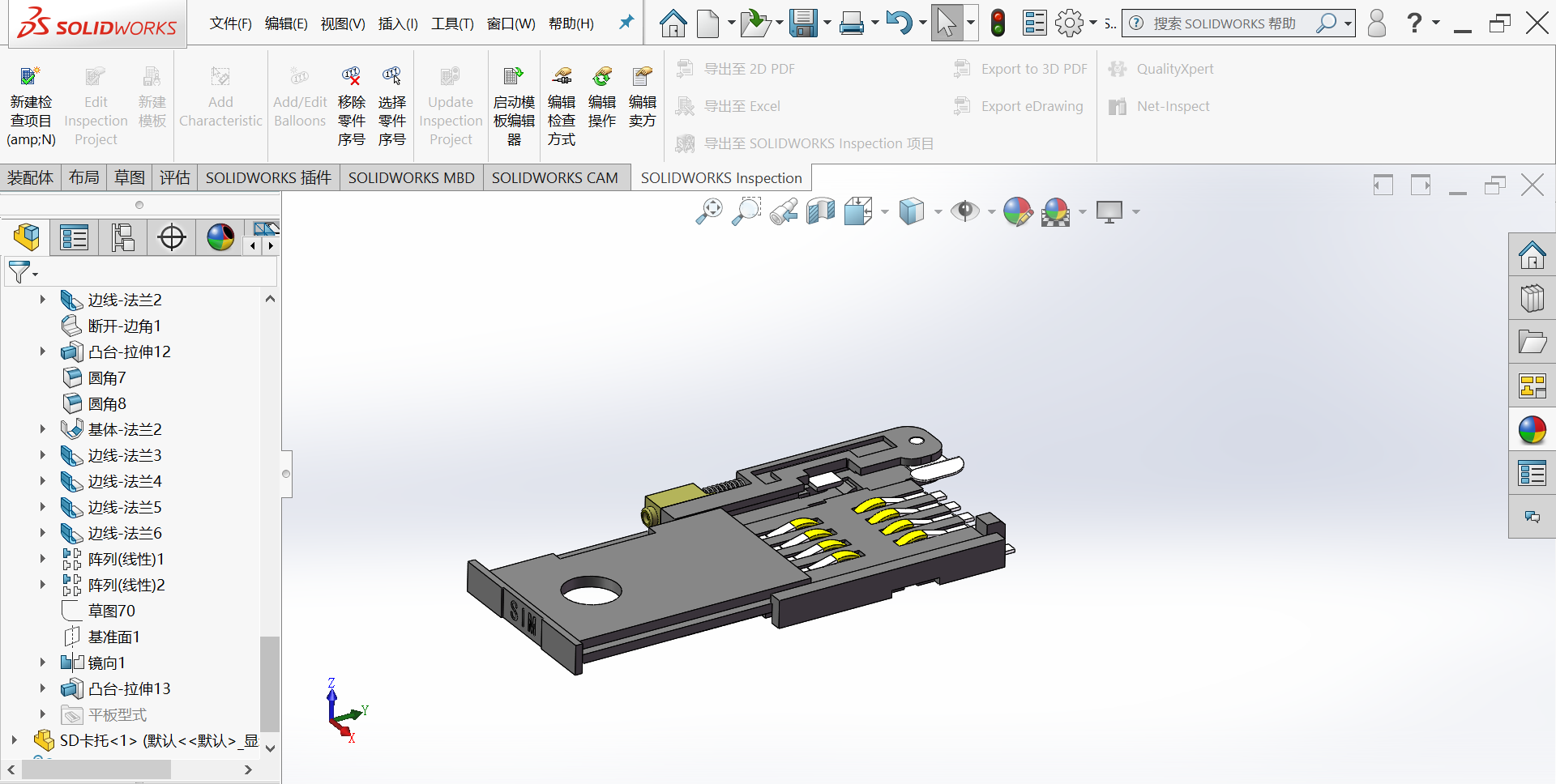Pin the menu bar with the pushpin
This screenshot has width=1556, height=784.
[626, 23]
